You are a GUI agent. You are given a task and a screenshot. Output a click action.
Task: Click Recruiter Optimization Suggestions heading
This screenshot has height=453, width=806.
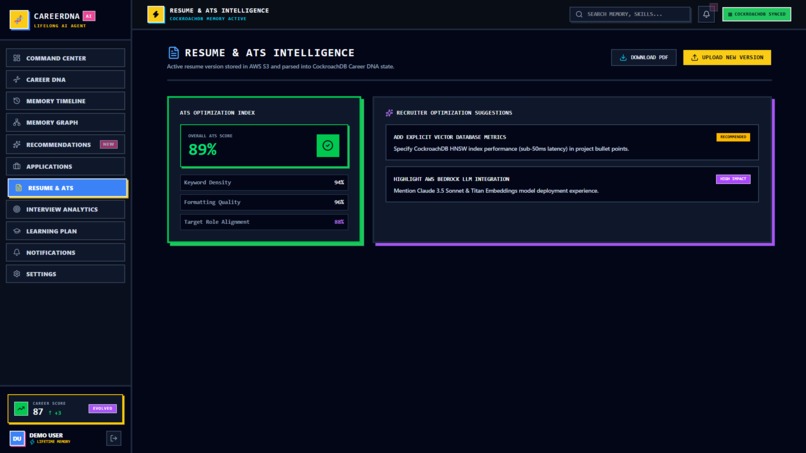pos(454,113)
